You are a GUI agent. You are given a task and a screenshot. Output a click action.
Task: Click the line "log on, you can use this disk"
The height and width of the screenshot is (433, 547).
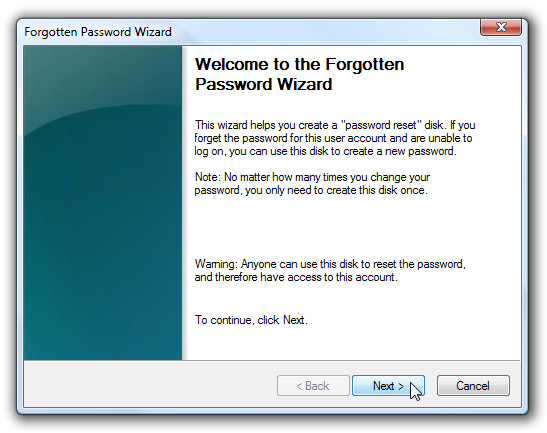(325, 151)
